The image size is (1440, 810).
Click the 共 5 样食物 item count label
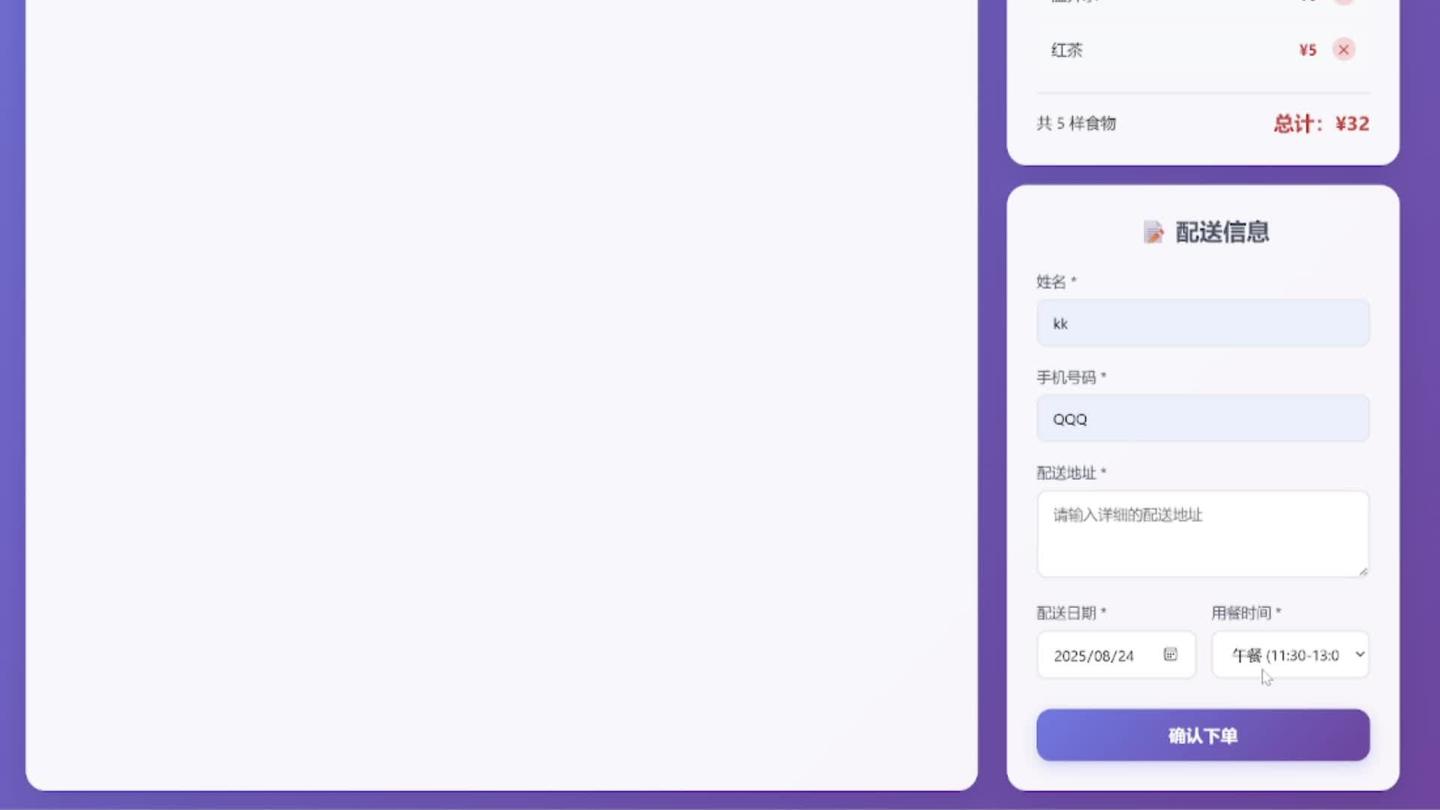pos(1076,123)
